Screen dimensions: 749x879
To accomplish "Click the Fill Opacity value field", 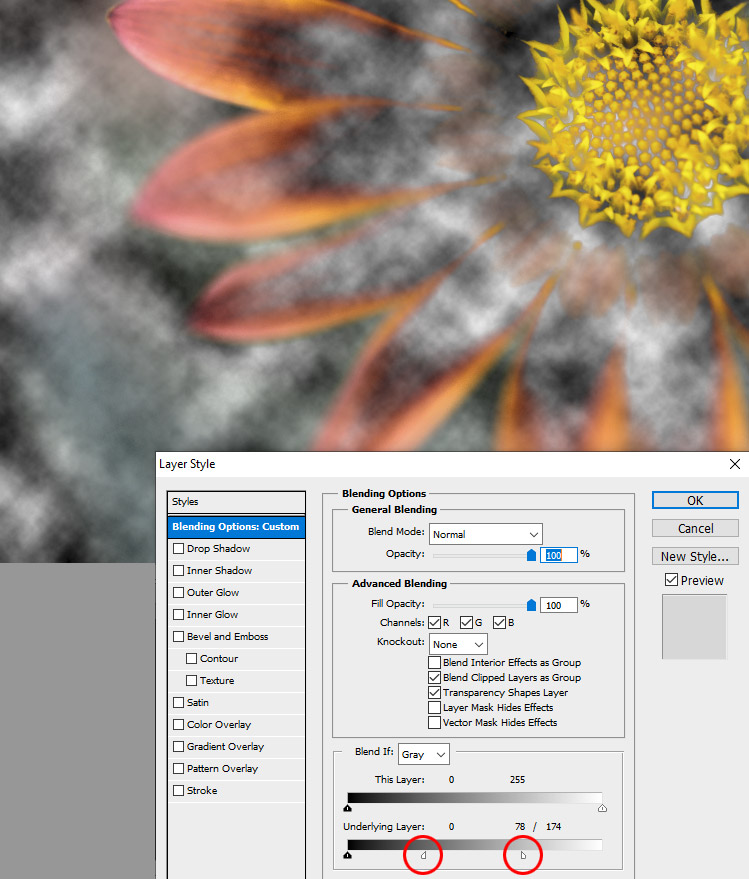I will pyautogui.click(x=559, y=605).
